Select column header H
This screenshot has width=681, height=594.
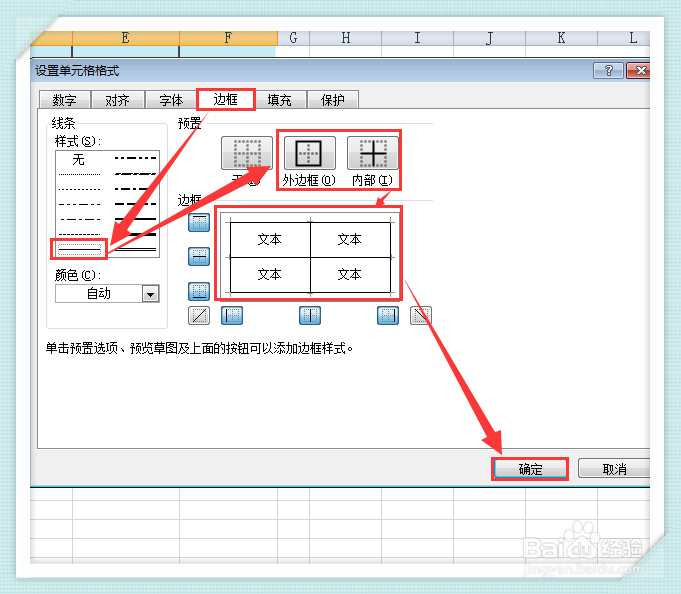click(x=346, y=38)
